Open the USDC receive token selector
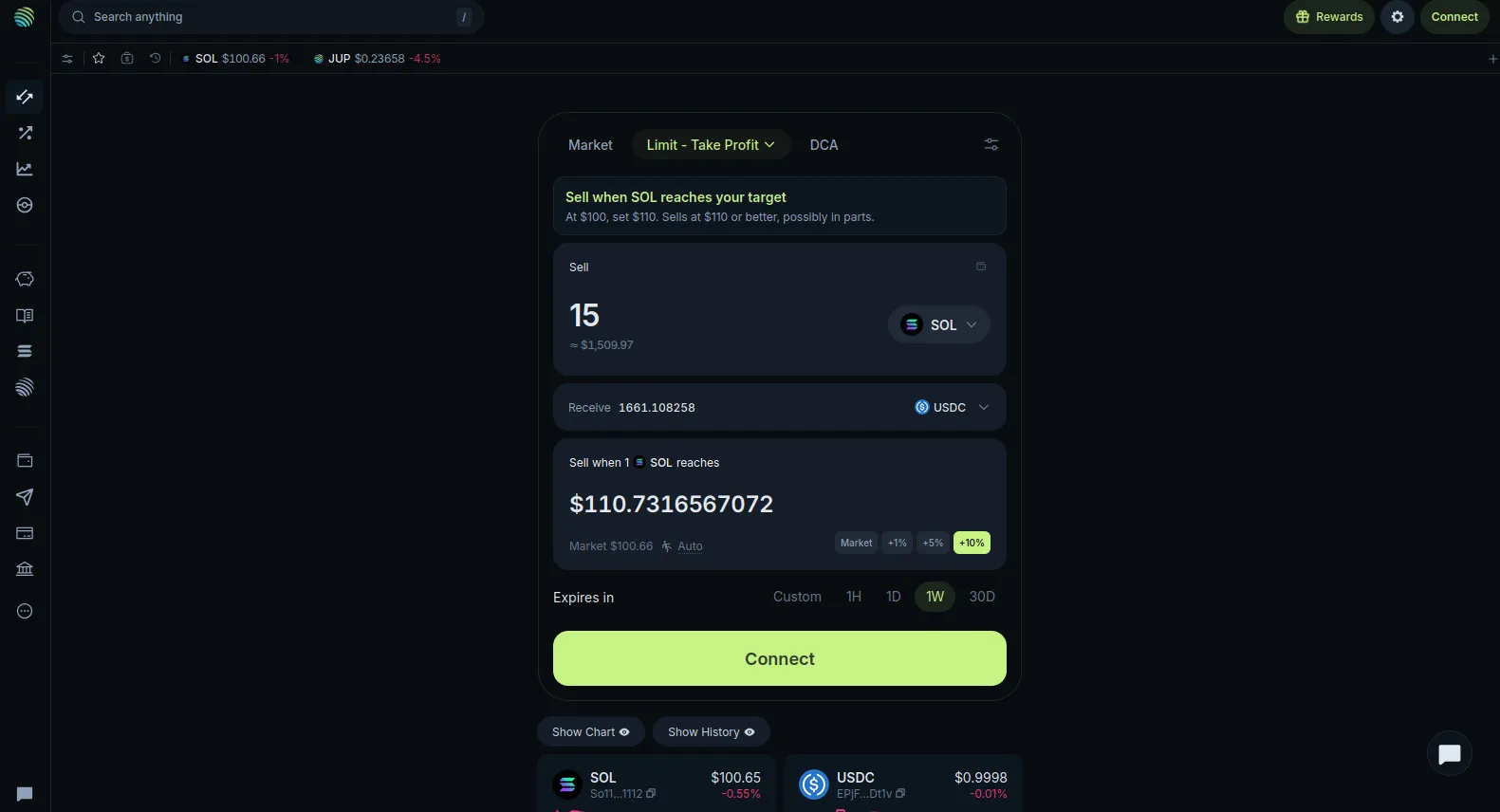This screenshot has width=1500, height=812. click(952, 408)
